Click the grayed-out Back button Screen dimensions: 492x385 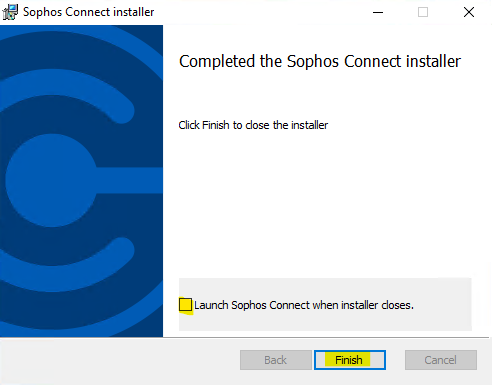click(276, 360)
